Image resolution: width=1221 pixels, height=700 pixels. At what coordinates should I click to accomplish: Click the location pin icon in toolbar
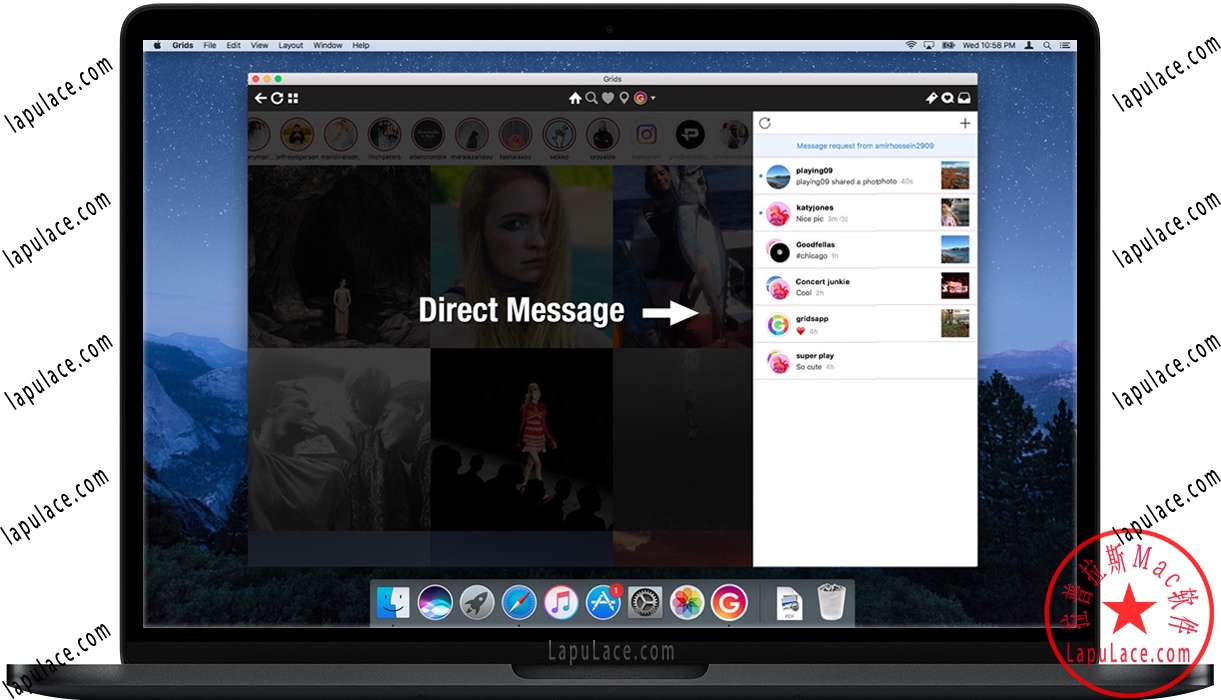point(624,98)
